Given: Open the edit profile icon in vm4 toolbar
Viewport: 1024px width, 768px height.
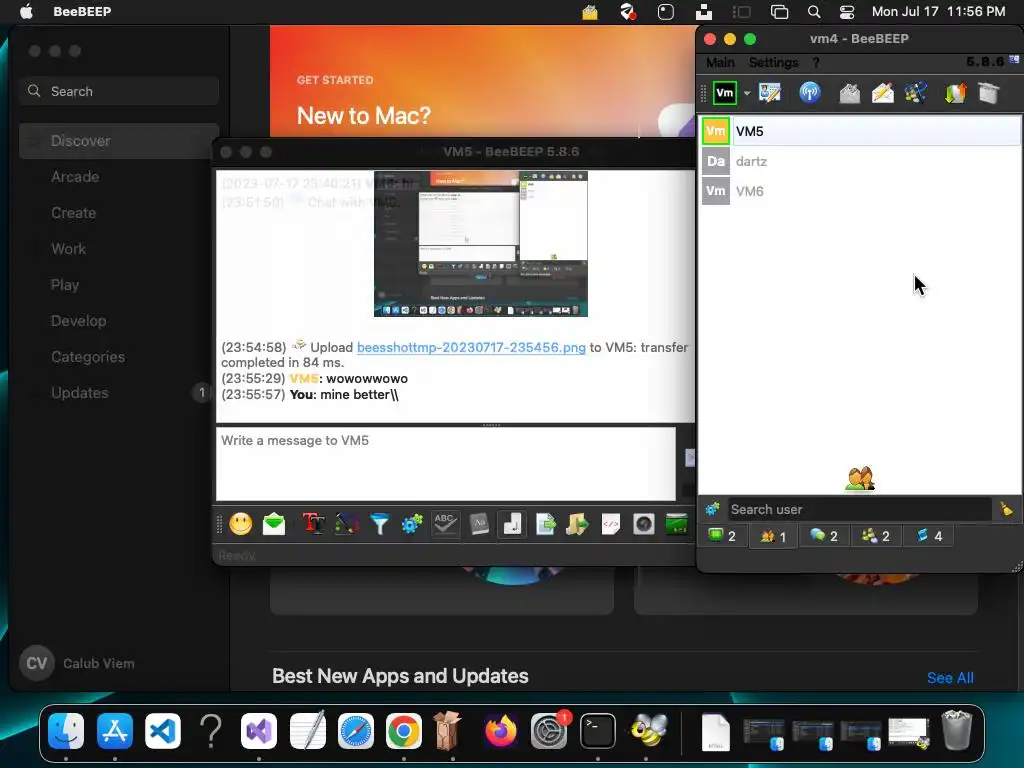Looking at the screenshot, I should [x=770, y=93].
